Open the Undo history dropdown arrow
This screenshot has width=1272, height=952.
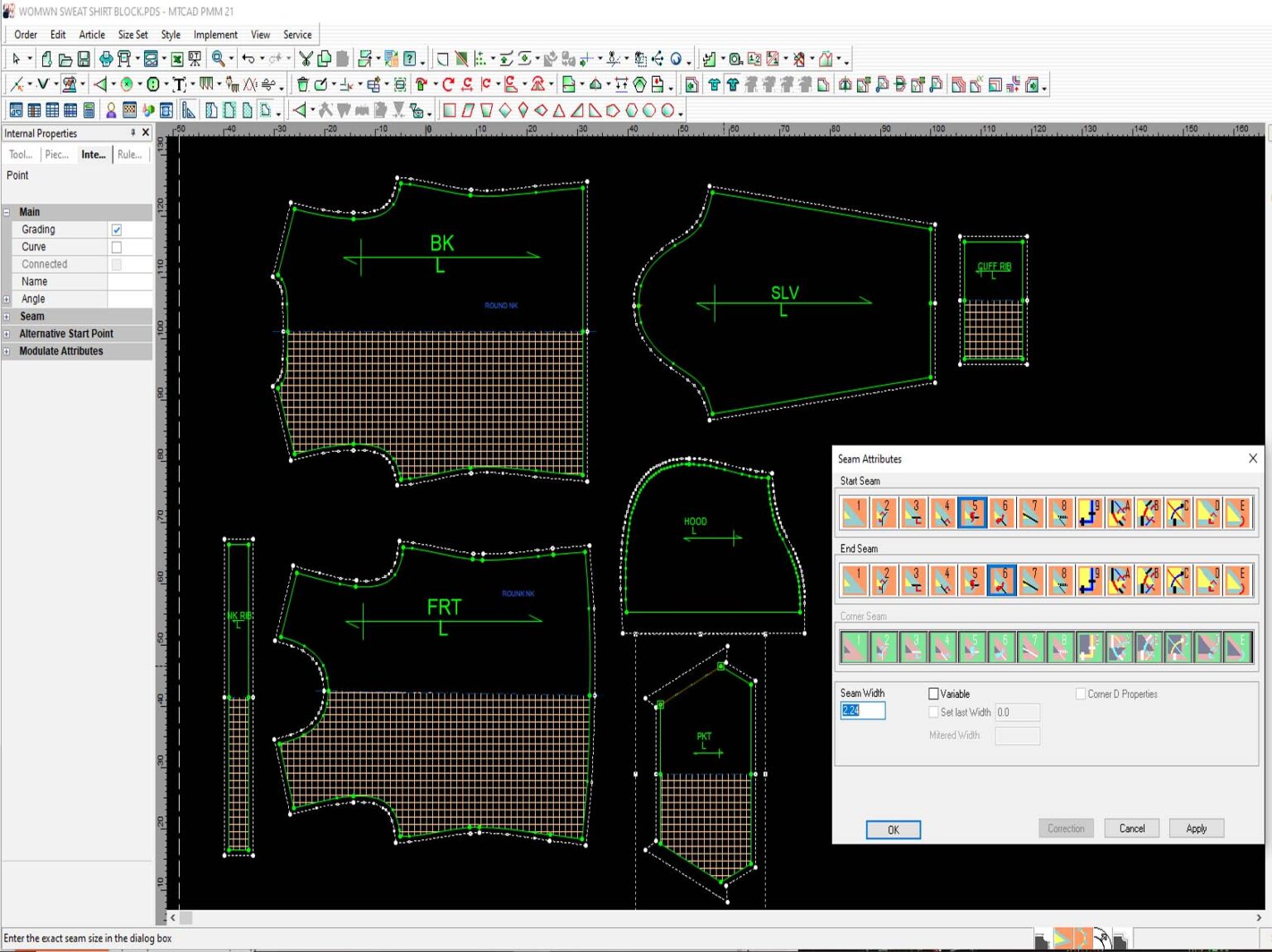pos(262,59)
